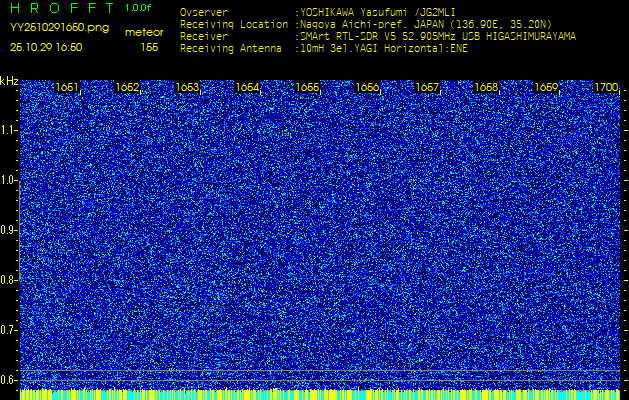The width and height of the screenshot is (629, 400).
Task: Click the Receiving Antenna label
Action: [231, 49]
